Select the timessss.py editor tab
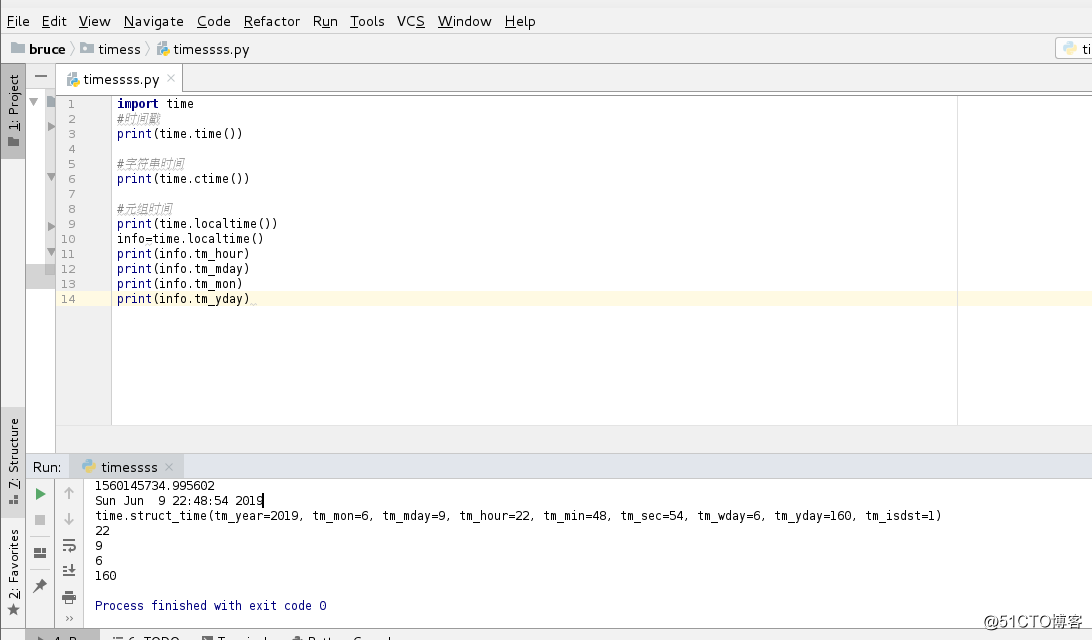The width and height of the screenshot is (1092, 640). pos(120,79)
